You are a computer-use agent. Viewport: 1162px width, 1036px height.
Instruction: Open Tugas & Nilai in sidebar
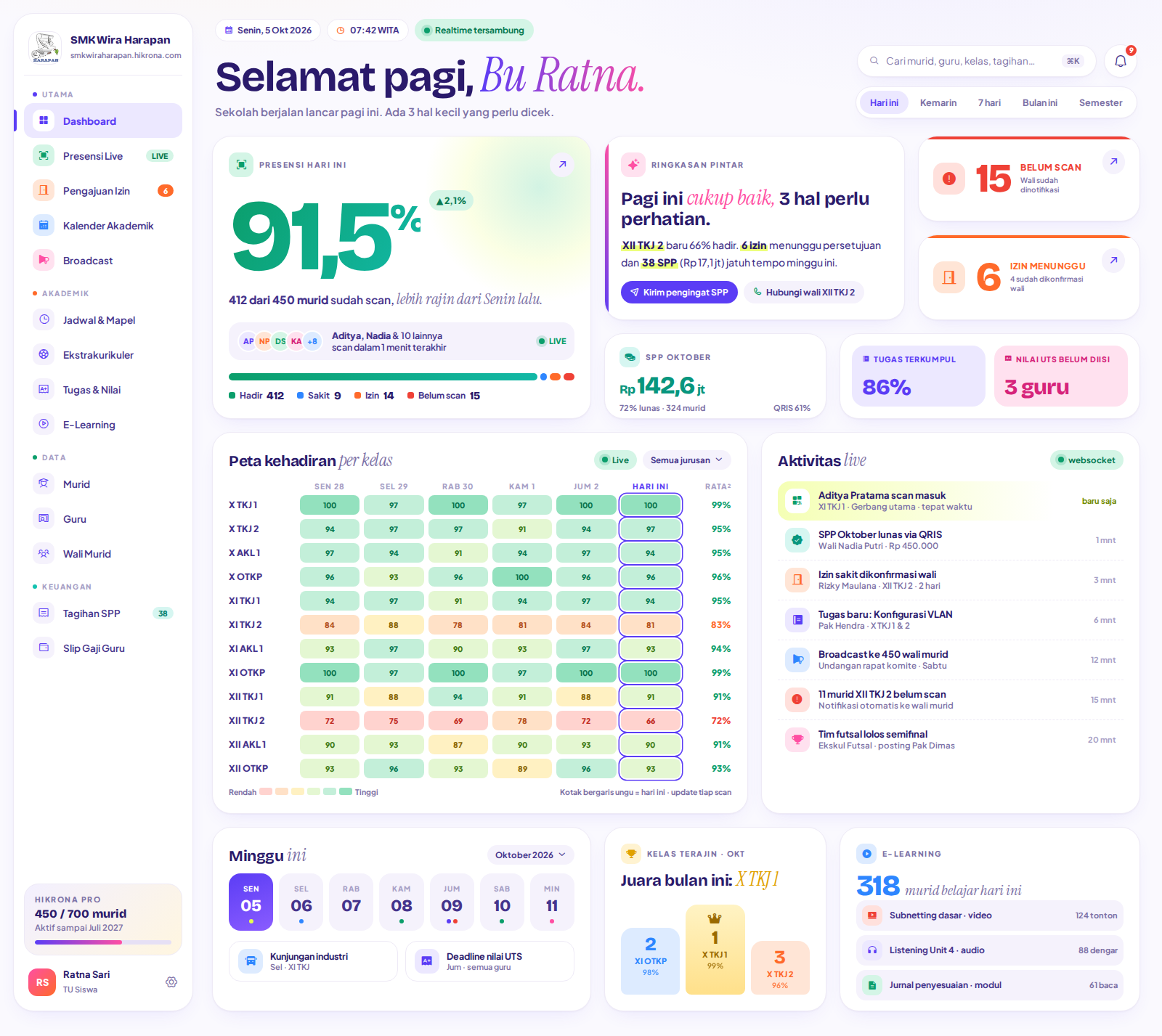point(103,389)
